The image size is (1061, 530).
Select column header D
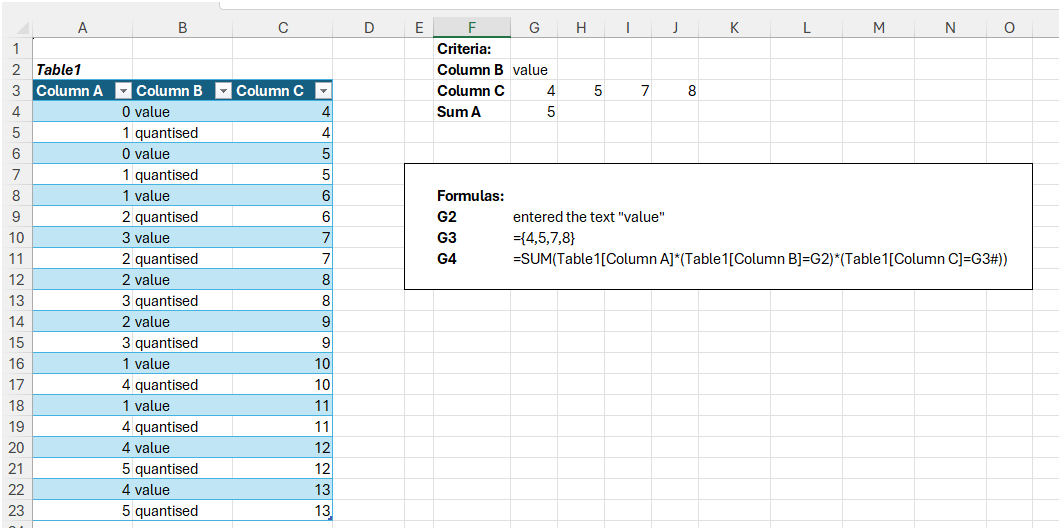369,27
